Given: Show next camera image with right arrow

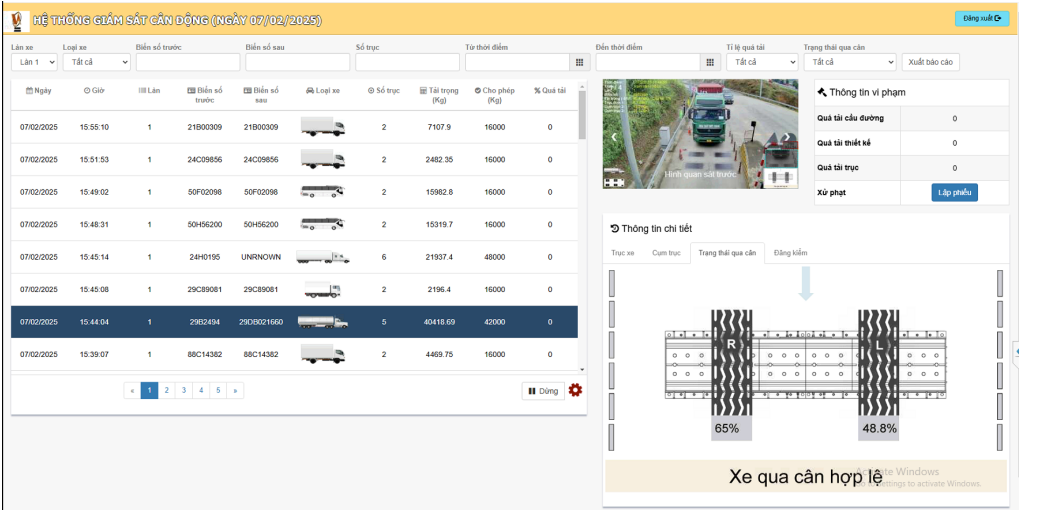Looking at the screenshot, I should 786,137.
